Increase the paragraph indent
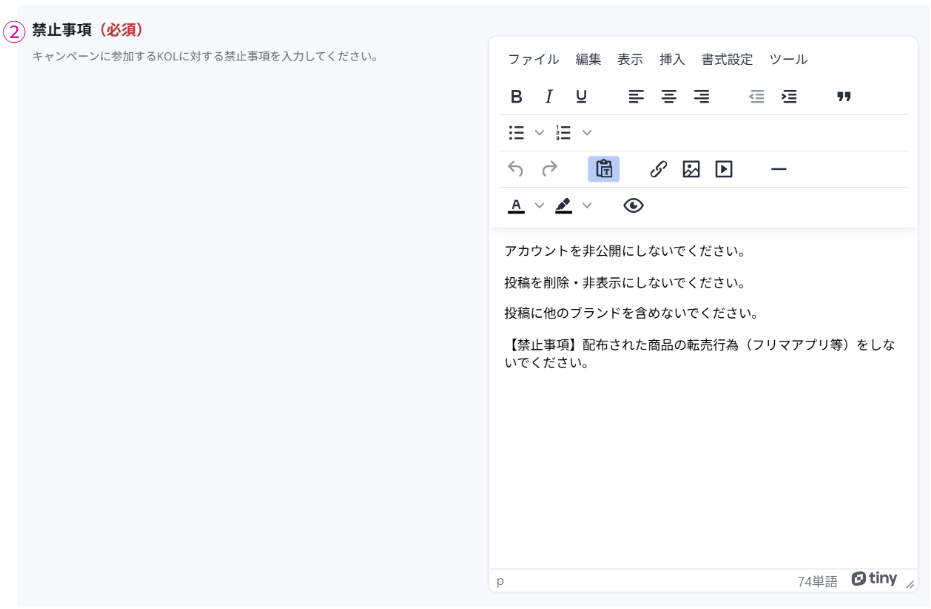 (789, 97)
